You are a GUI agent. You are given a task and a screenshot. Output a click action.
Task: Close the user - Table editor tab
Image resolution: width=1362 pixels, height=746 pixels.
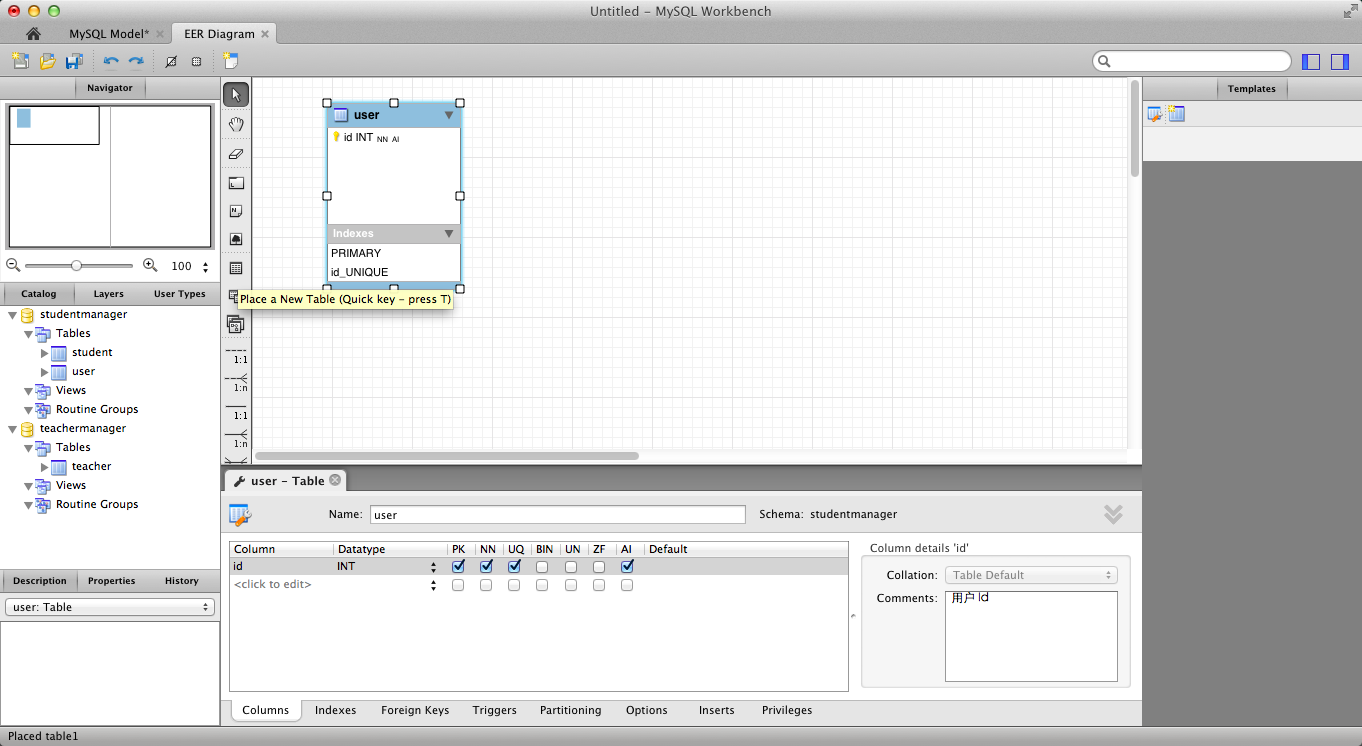[335, 480]
